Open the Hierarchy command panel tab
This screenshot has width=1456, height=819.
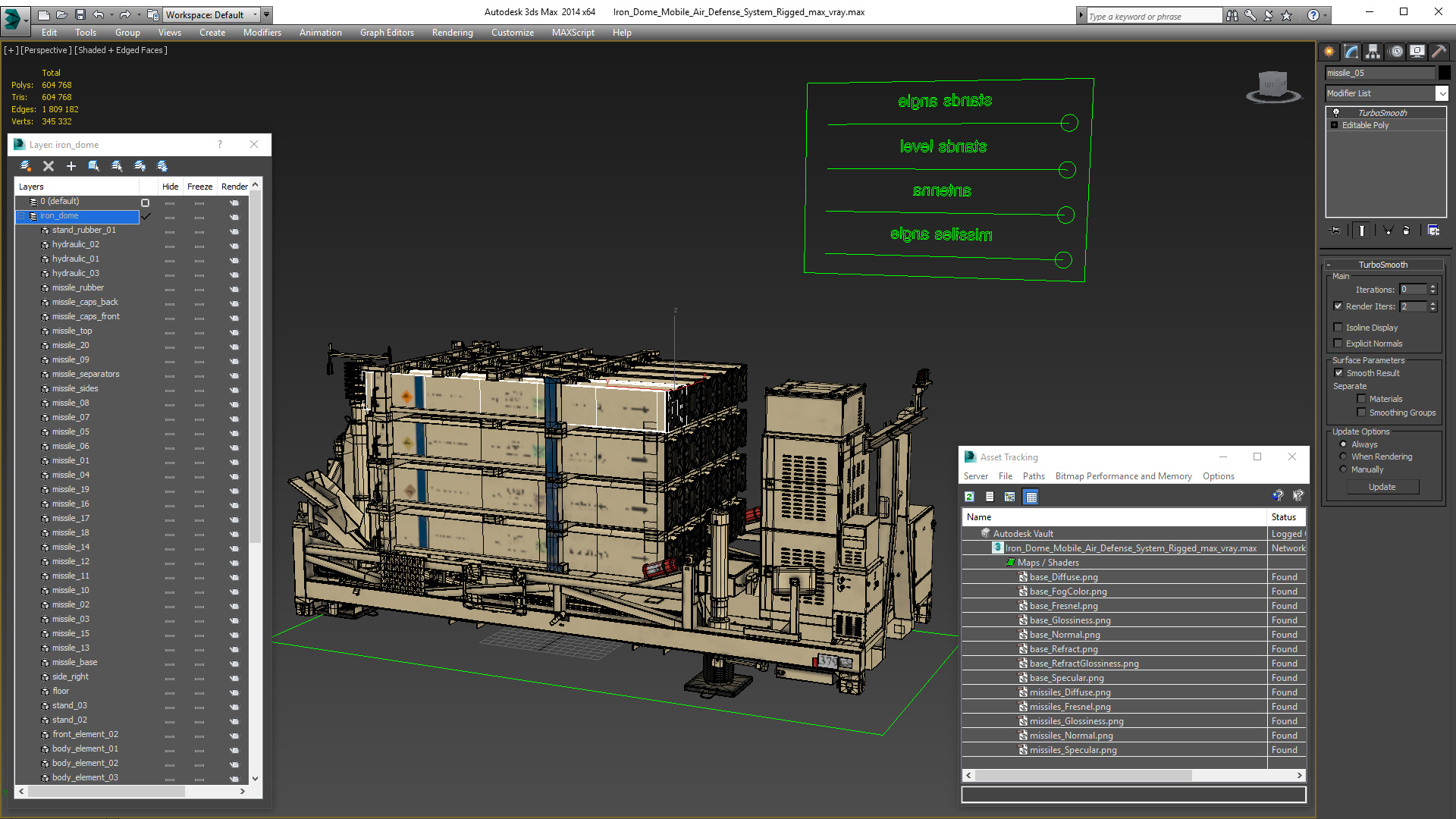(1373, 52)
